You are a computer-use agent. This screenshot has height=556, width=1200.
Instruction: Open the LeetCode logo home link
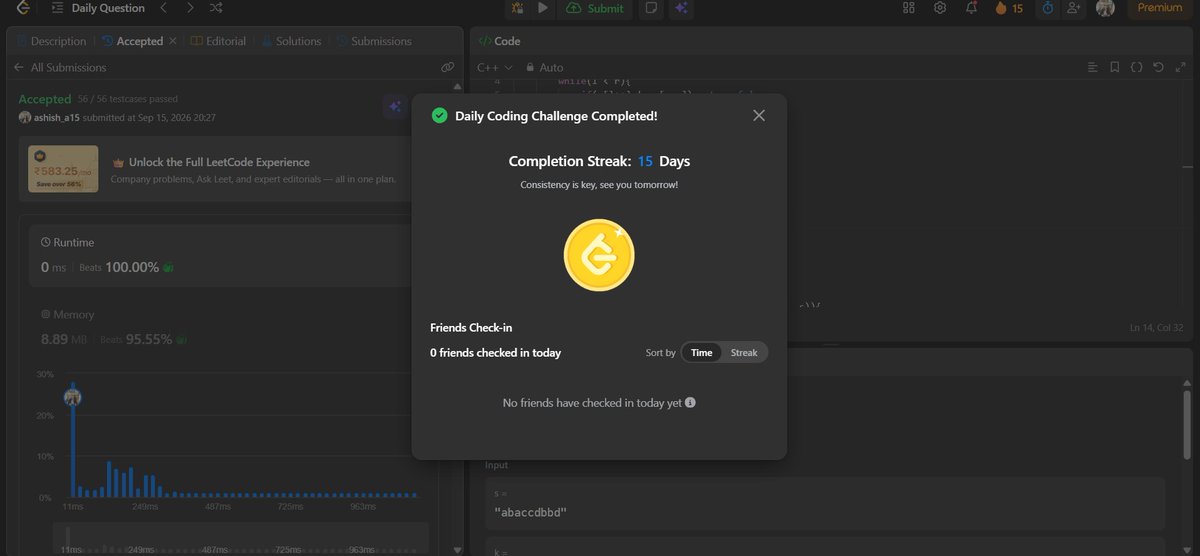point(23,8)
